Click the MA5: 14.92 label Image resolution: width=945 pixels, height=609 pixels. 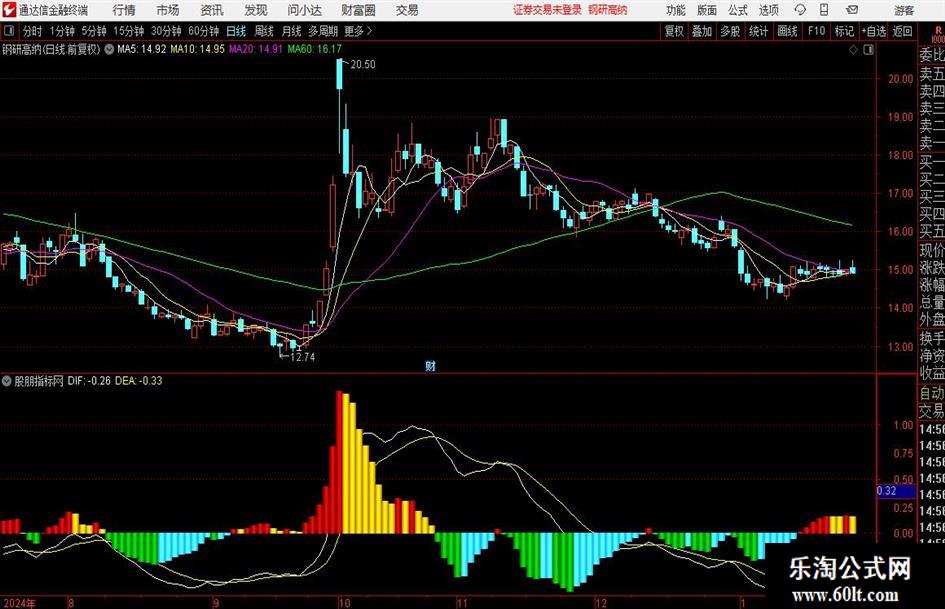[x=142, y=49]
